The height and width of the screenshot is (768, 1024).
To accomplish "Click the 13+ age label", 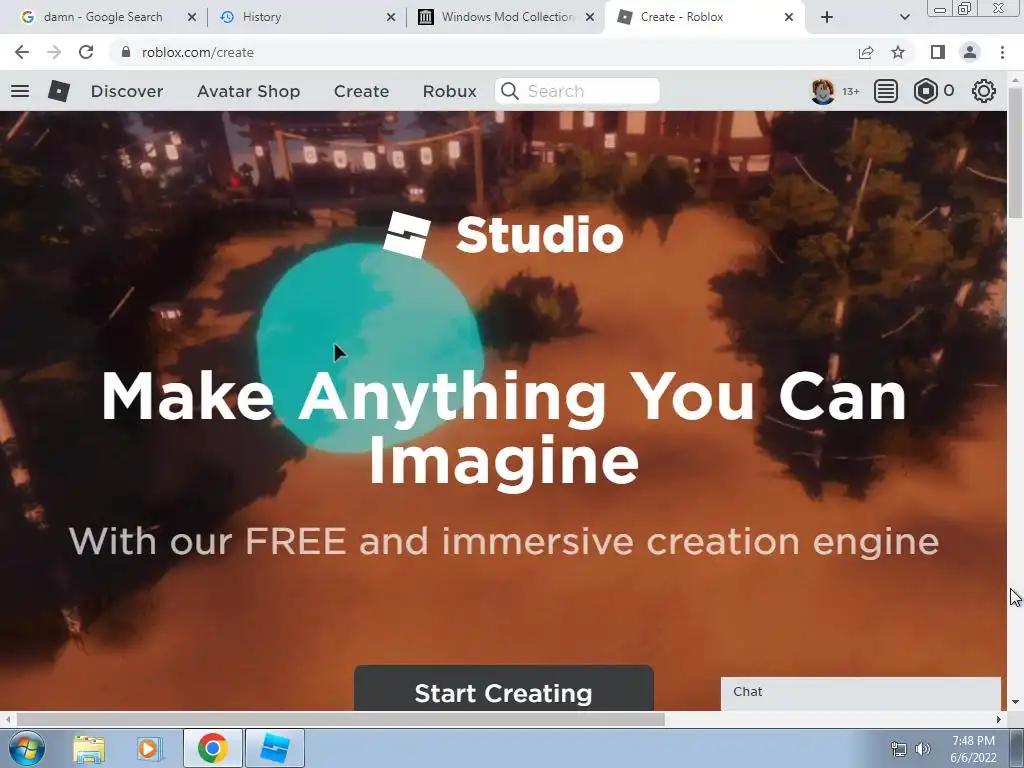I will point(850,91).
